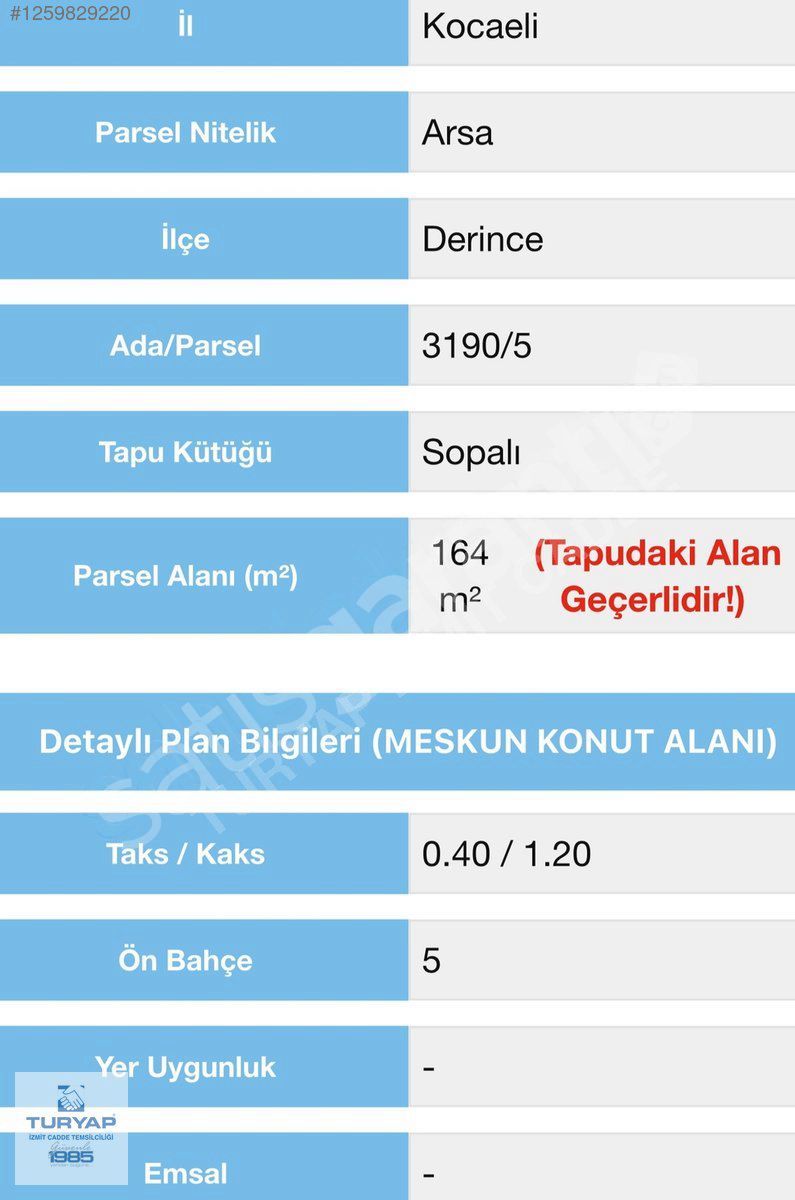The height and width of the screenshot is (1200, 795).
Task: Click the Detaylı Plan Bilgileri header
Action: point(407,742)
